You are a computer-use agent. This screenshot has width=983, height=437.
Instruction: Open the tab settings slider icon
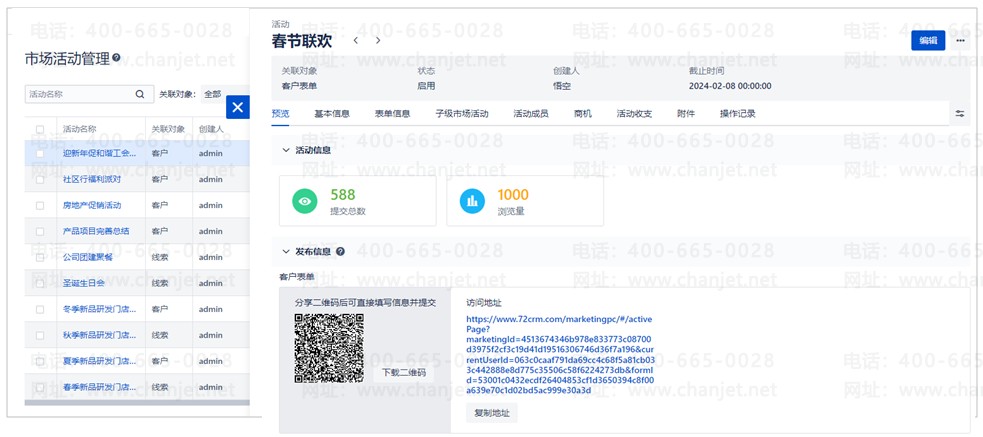tap(960, 113)
